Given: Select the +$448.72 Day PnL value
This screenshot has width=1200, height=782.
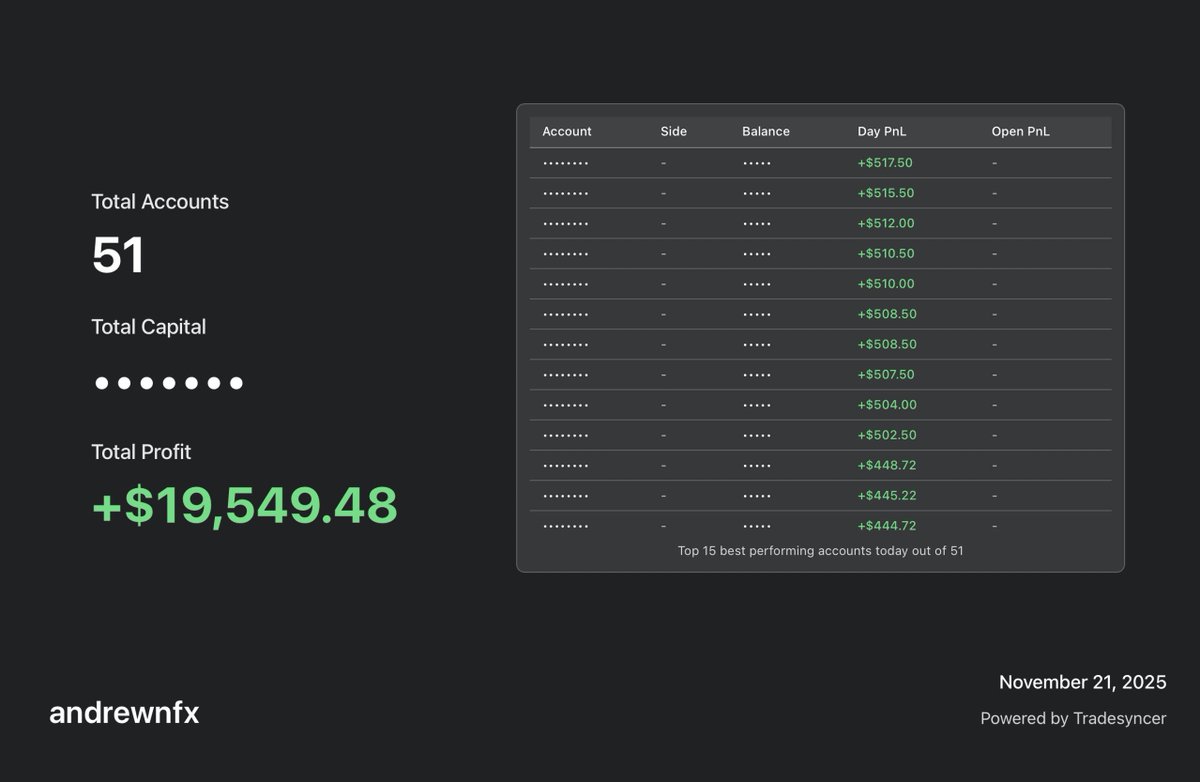Looking at the screenshot, I should coord(886,465).
